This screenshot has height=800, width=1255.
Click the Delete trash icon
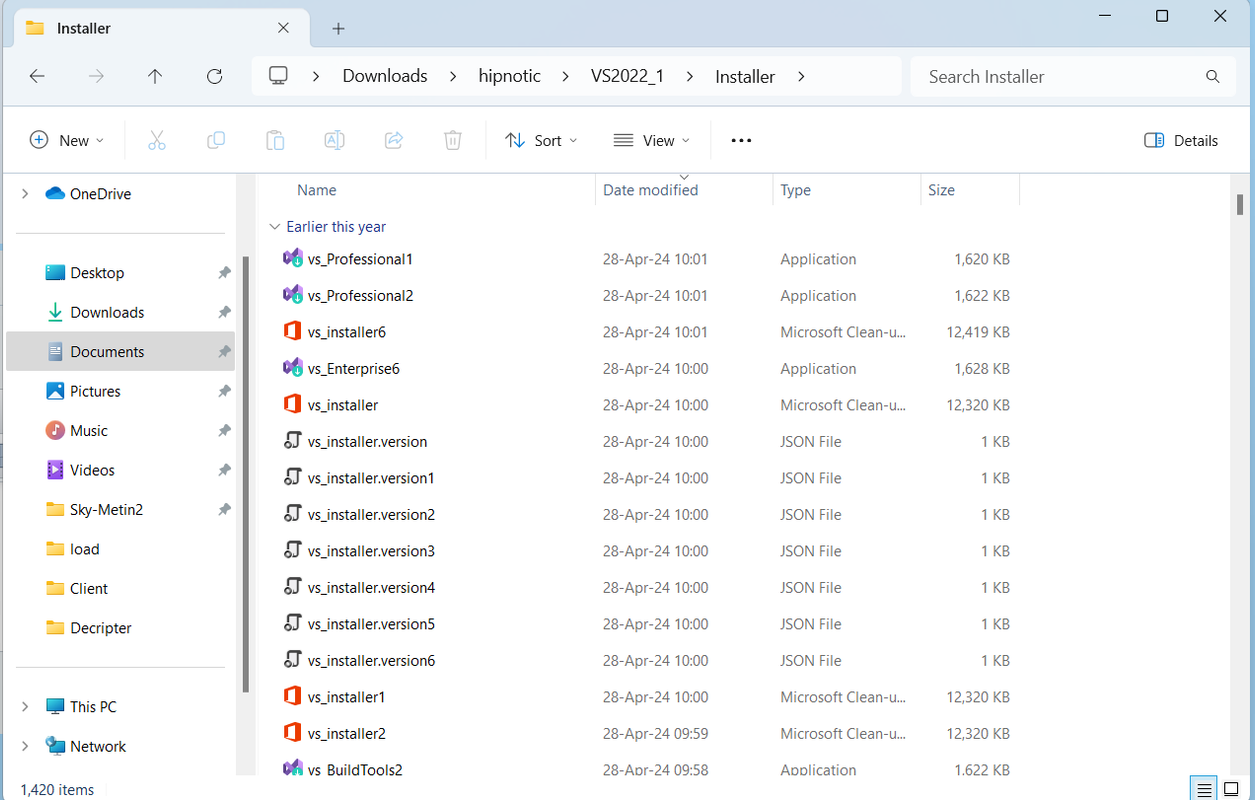click(x=453, y=141)
